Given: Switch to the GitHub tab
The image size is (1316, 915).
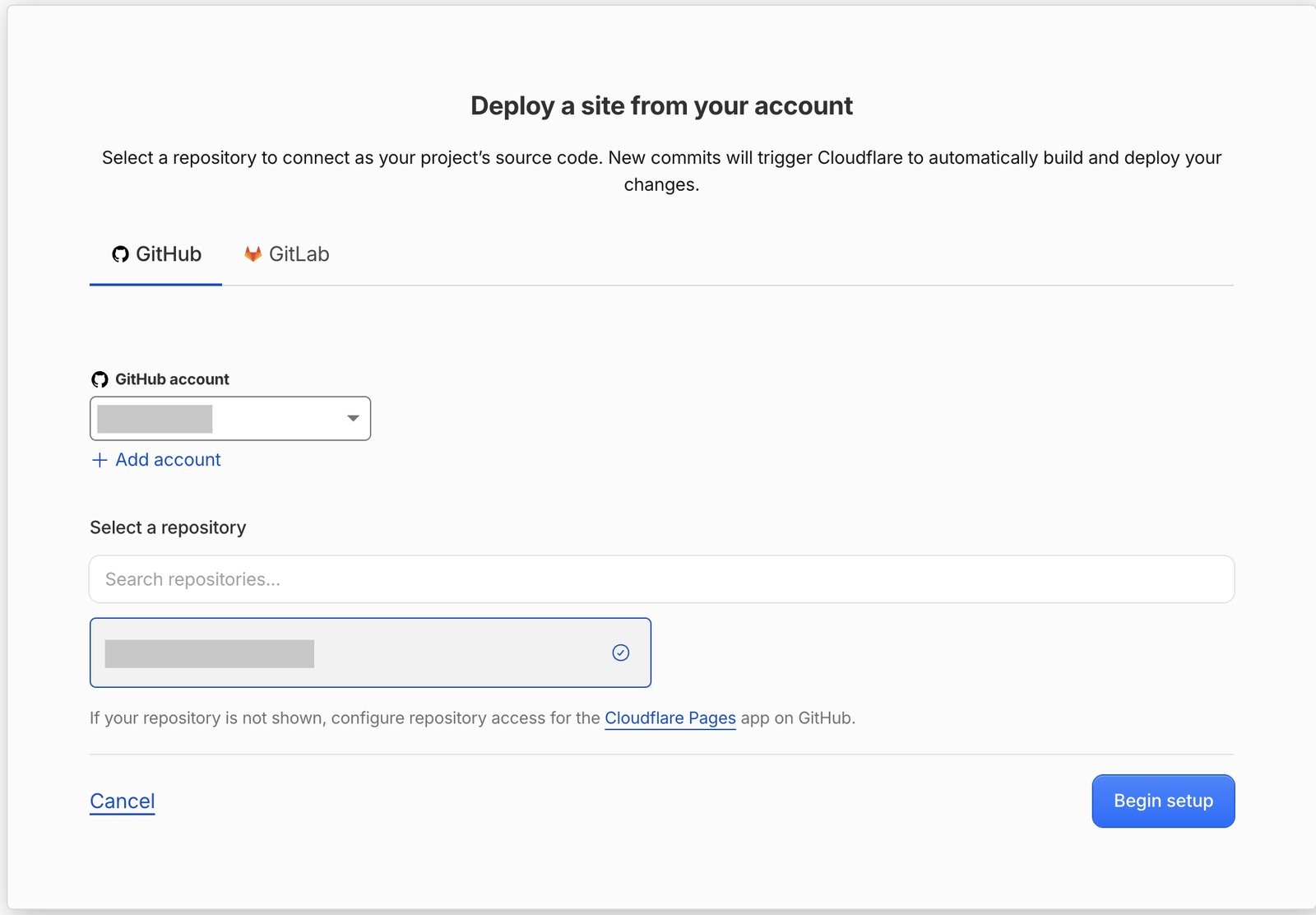Looking at the screenshot, I should coord(156,254).
